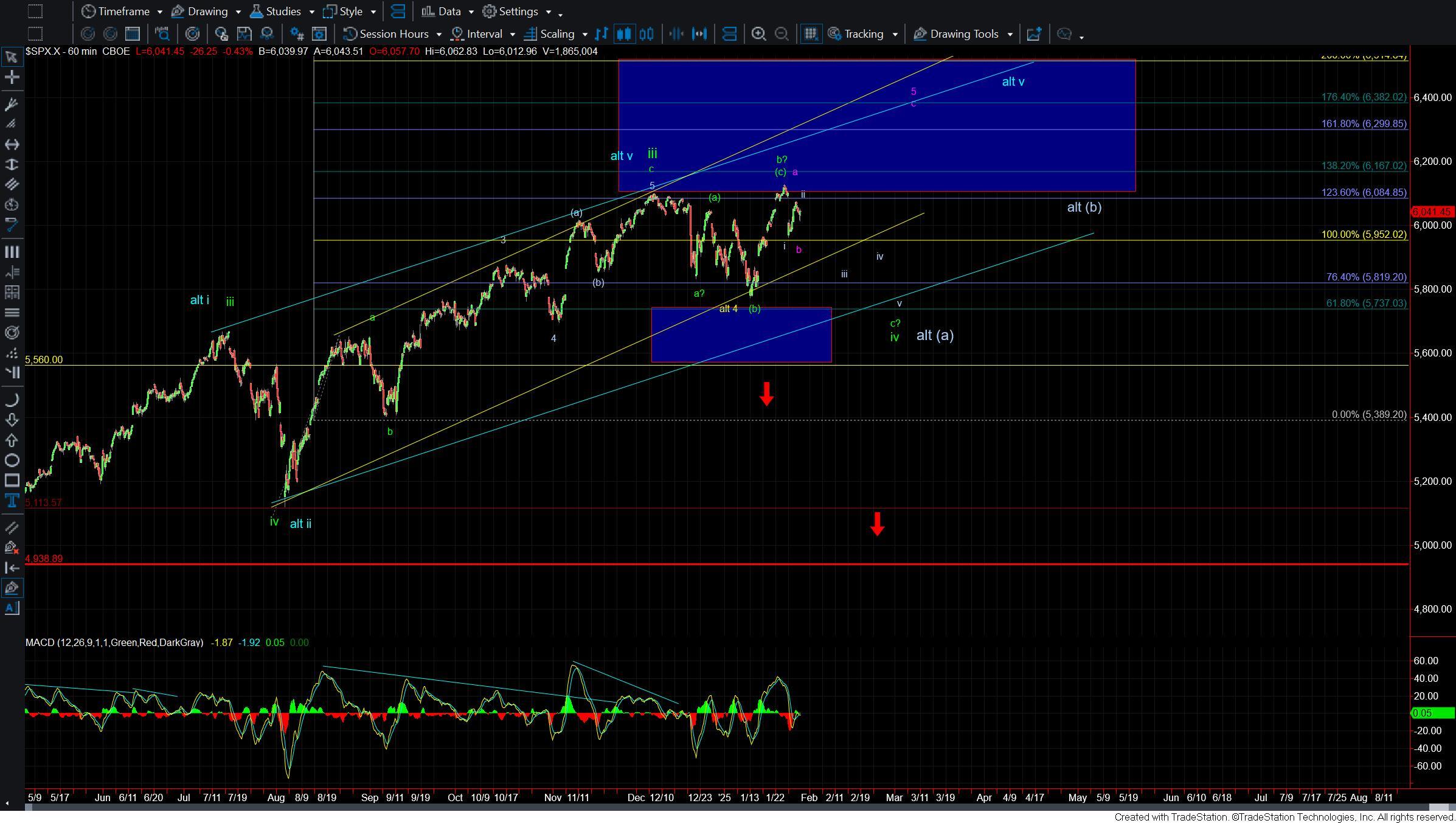Choose the parallel lines tool
1456x823 pixels.
tap(12, 184)
